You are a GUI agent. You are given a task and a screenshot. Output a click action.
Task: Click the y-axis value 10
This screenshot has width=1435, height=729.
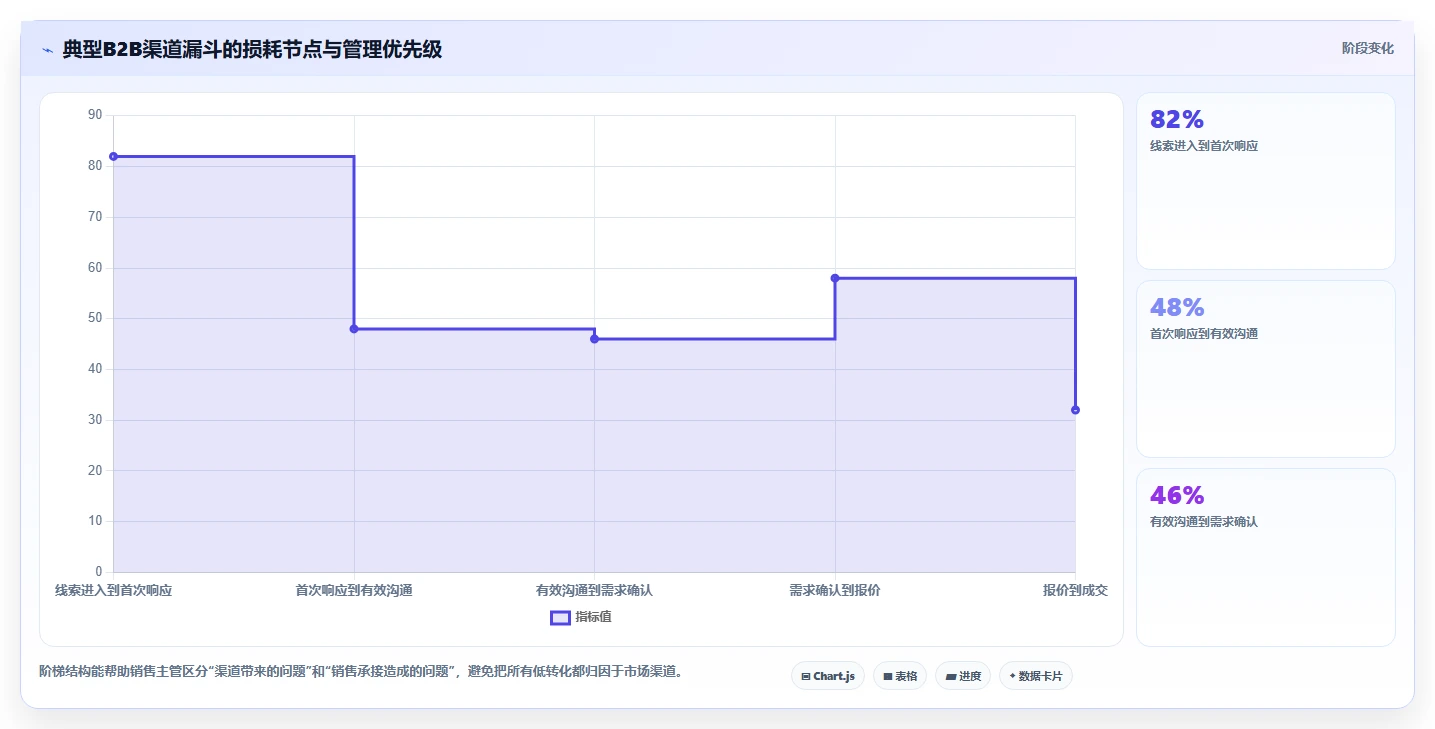click(95, 521)
